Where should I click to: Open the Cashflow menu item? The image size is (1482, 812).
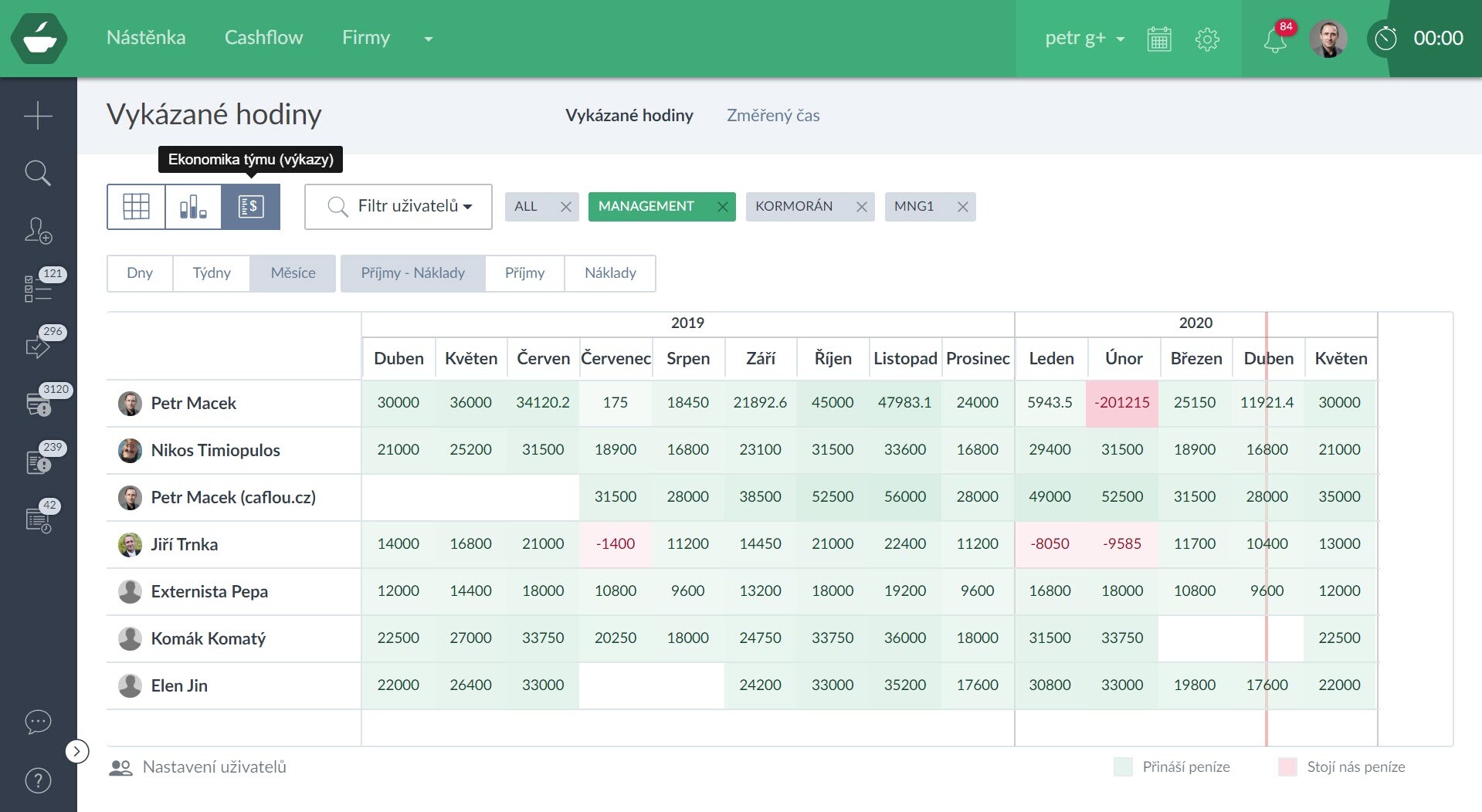point(263,38)
